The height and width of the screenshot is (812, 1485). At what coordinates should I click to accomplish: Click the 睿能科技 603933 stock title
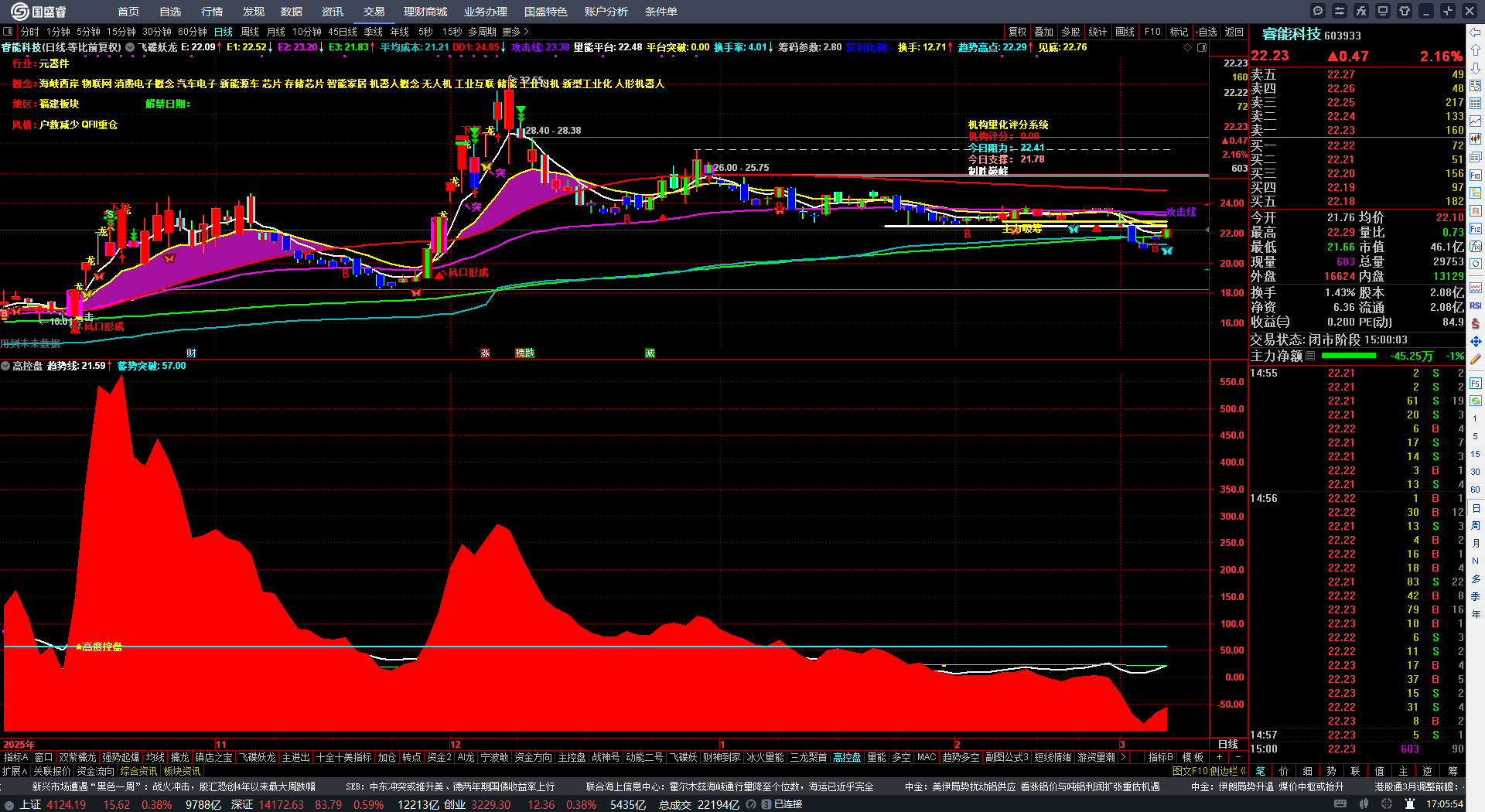[x=1311, y=34]
